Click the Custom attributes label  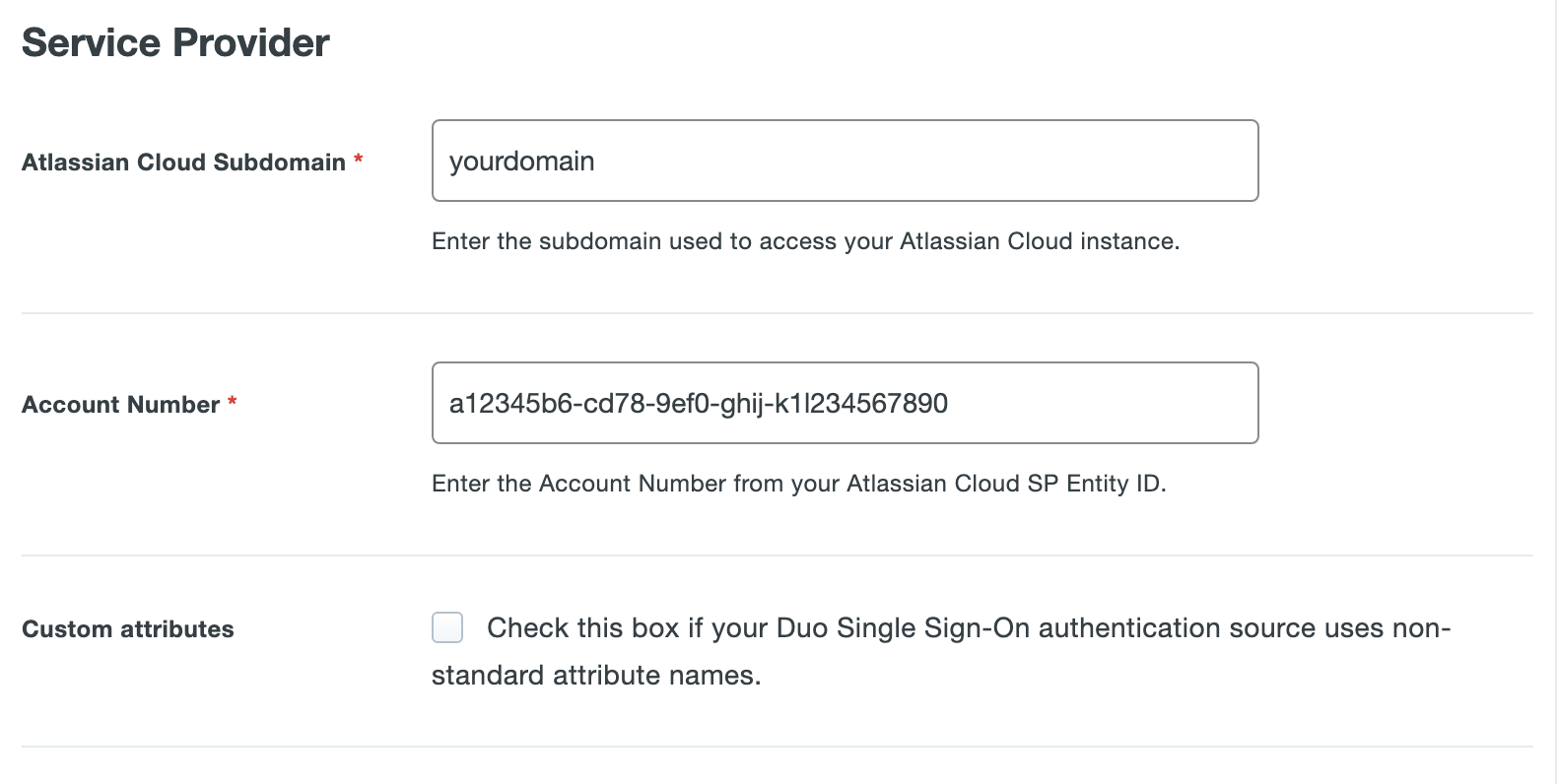(x=128, y=628)
